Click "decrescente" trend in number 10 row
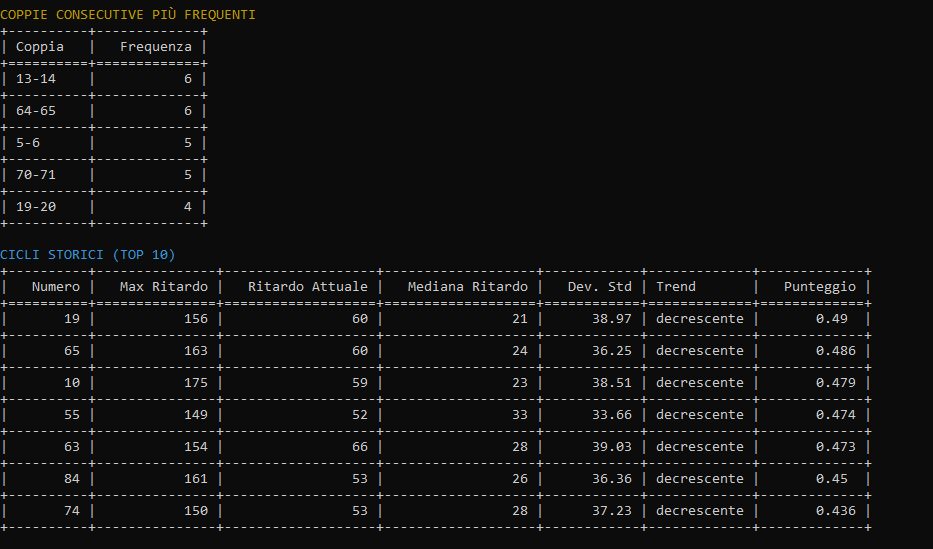 tap(700, 383)
